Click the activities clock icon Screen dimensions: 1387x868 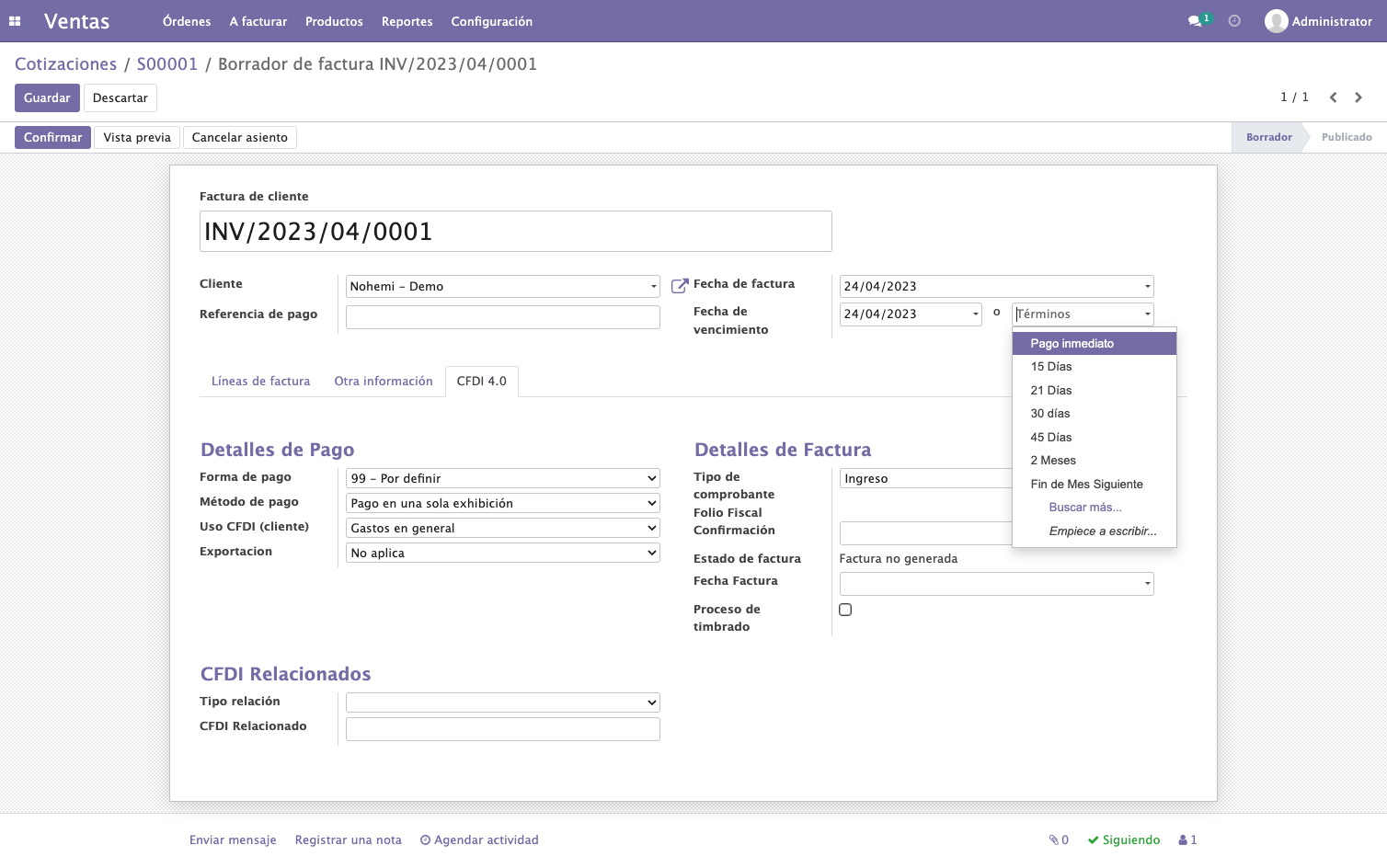click(1234, 21)
